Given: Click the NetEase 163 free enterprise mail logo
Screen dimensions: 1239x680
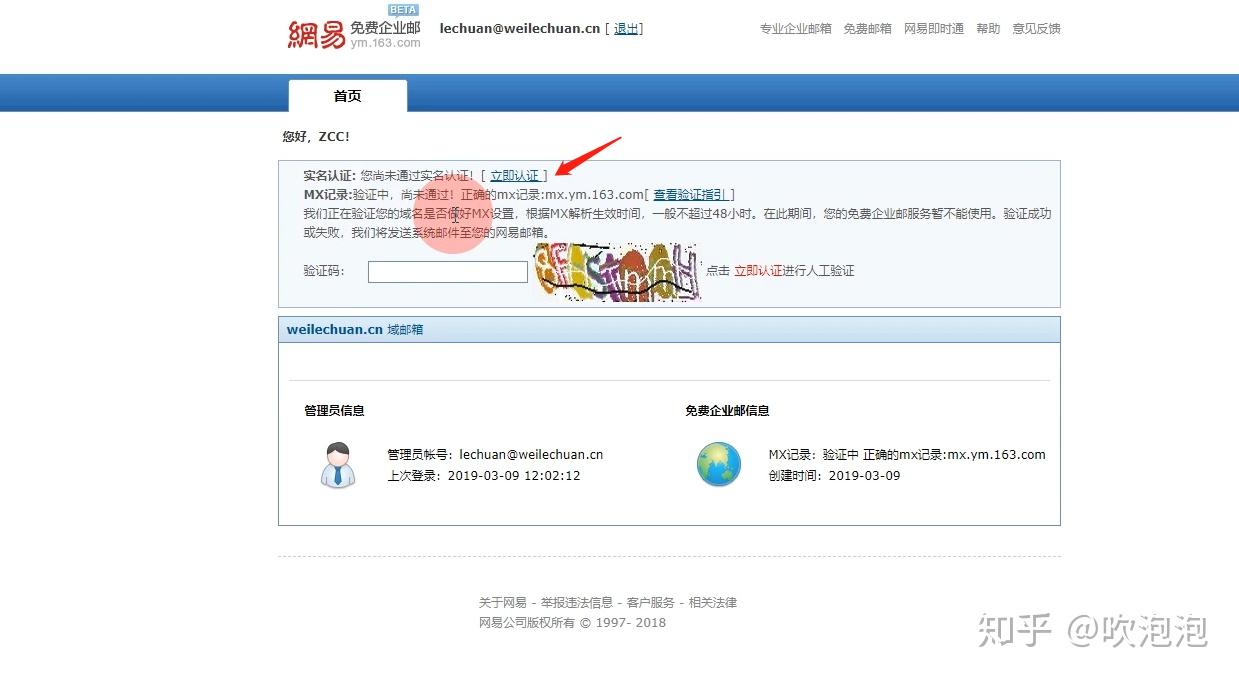Looking at the screenshot, I should [354, 28].
